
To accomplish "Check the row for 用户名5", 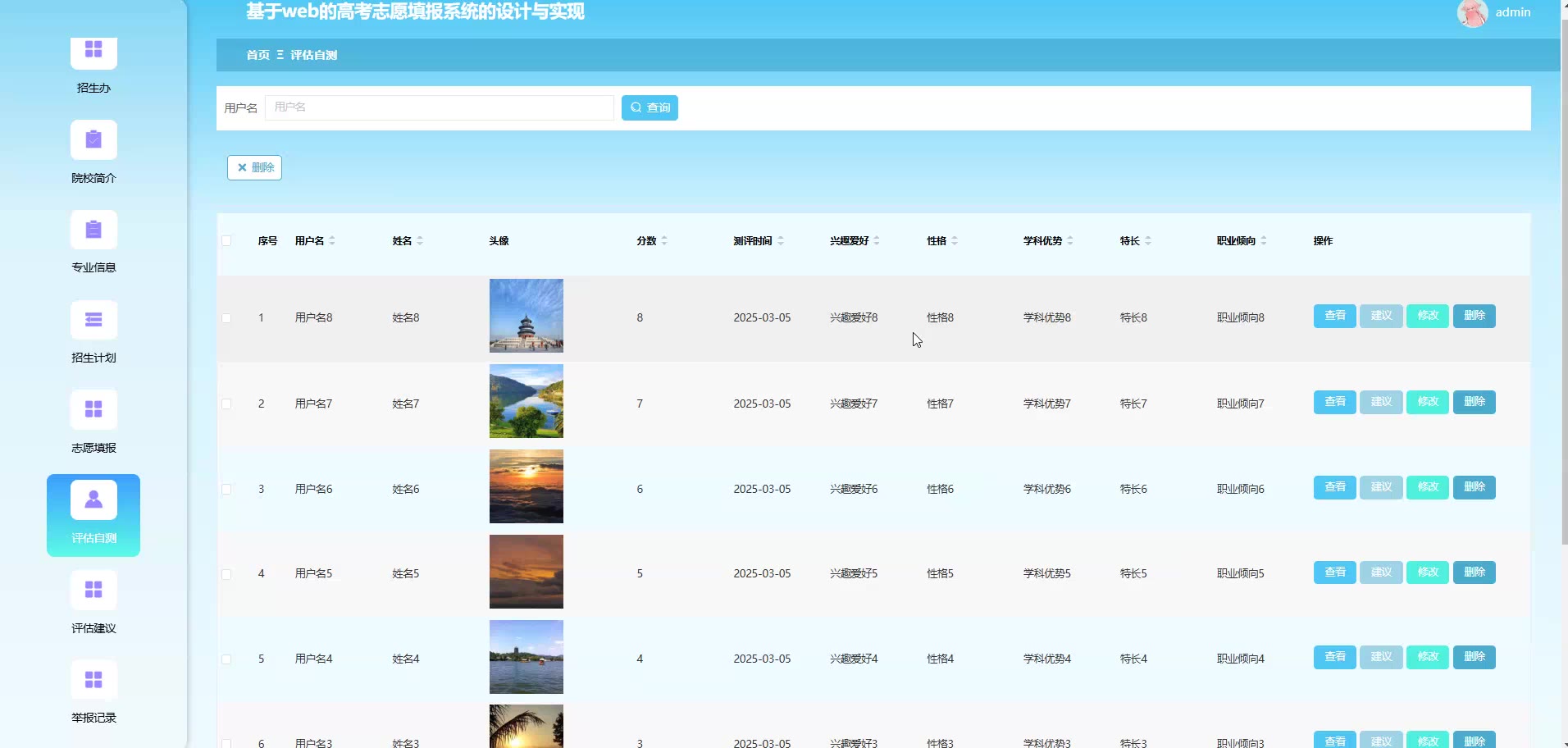I will click(x=226, y=574).
